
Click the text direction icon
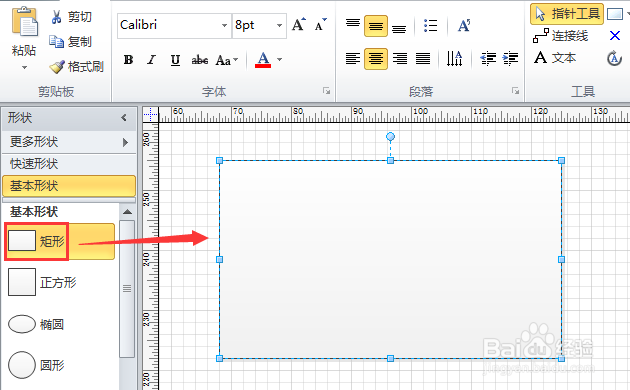(454, 59)
